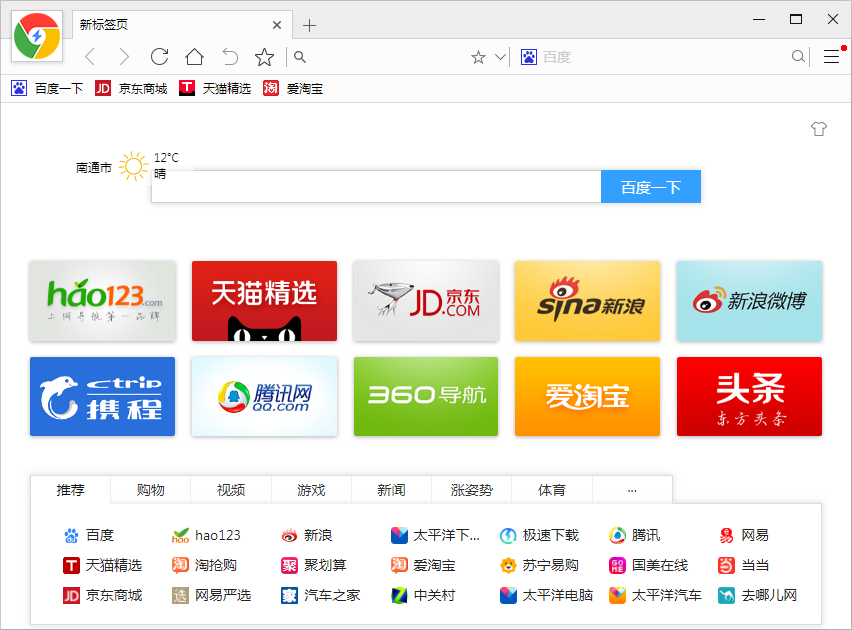Open the hao123 thumbnail tile
The height and width of the screenshot is (630, 852).
(102, 301)
